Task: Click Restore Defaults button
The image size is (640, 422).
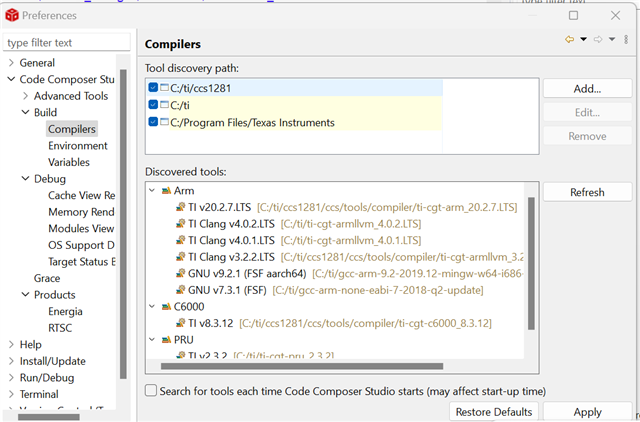Action: tap(494, 412)
